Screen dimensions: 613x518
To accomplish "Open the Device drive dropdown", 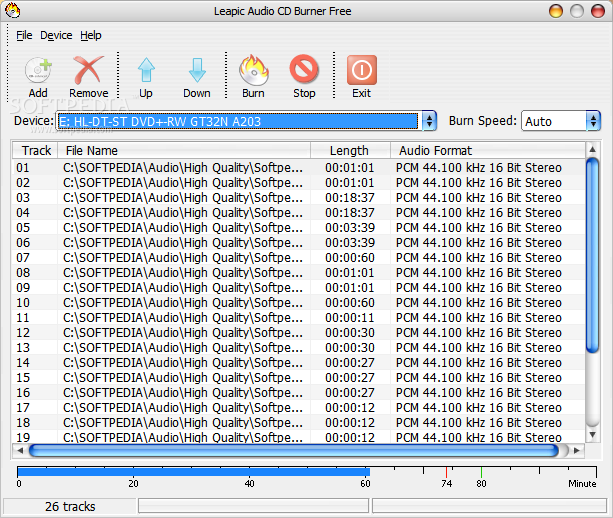I will click(x=429, y=121).
